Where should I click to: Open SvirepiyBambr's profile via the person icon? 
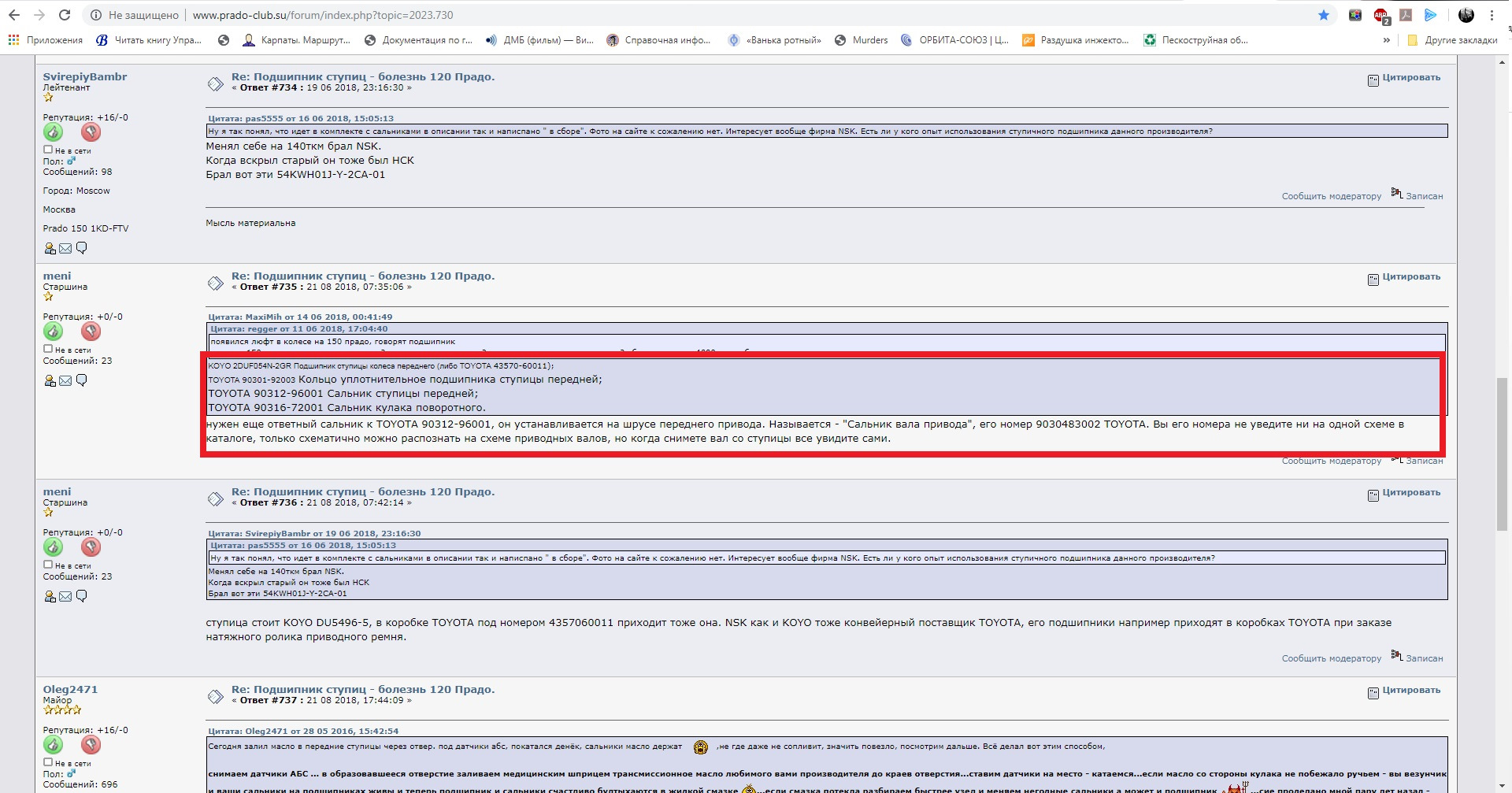pos(50,249)
